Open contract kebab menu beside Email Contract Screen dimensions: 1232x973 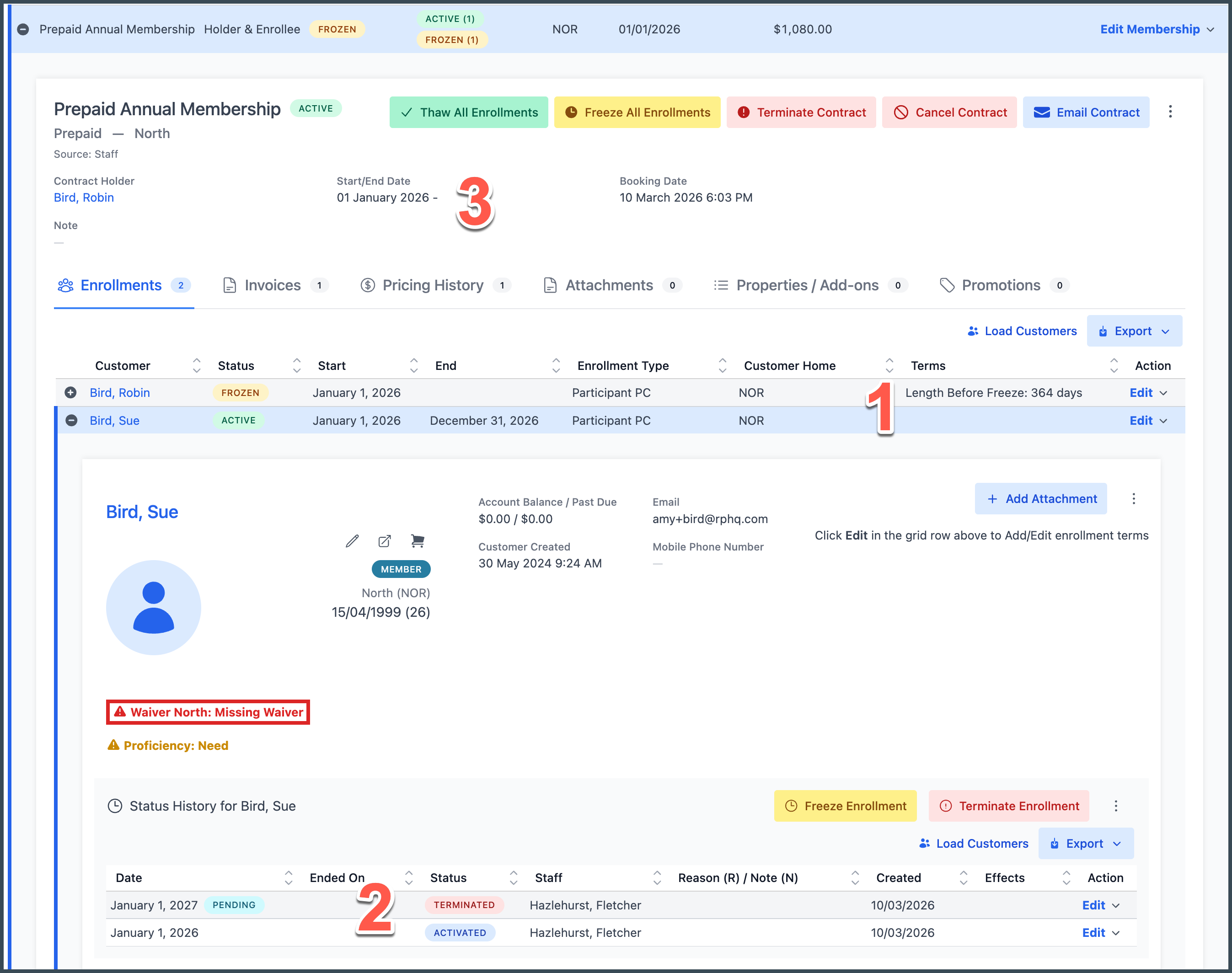[1170, 112]
